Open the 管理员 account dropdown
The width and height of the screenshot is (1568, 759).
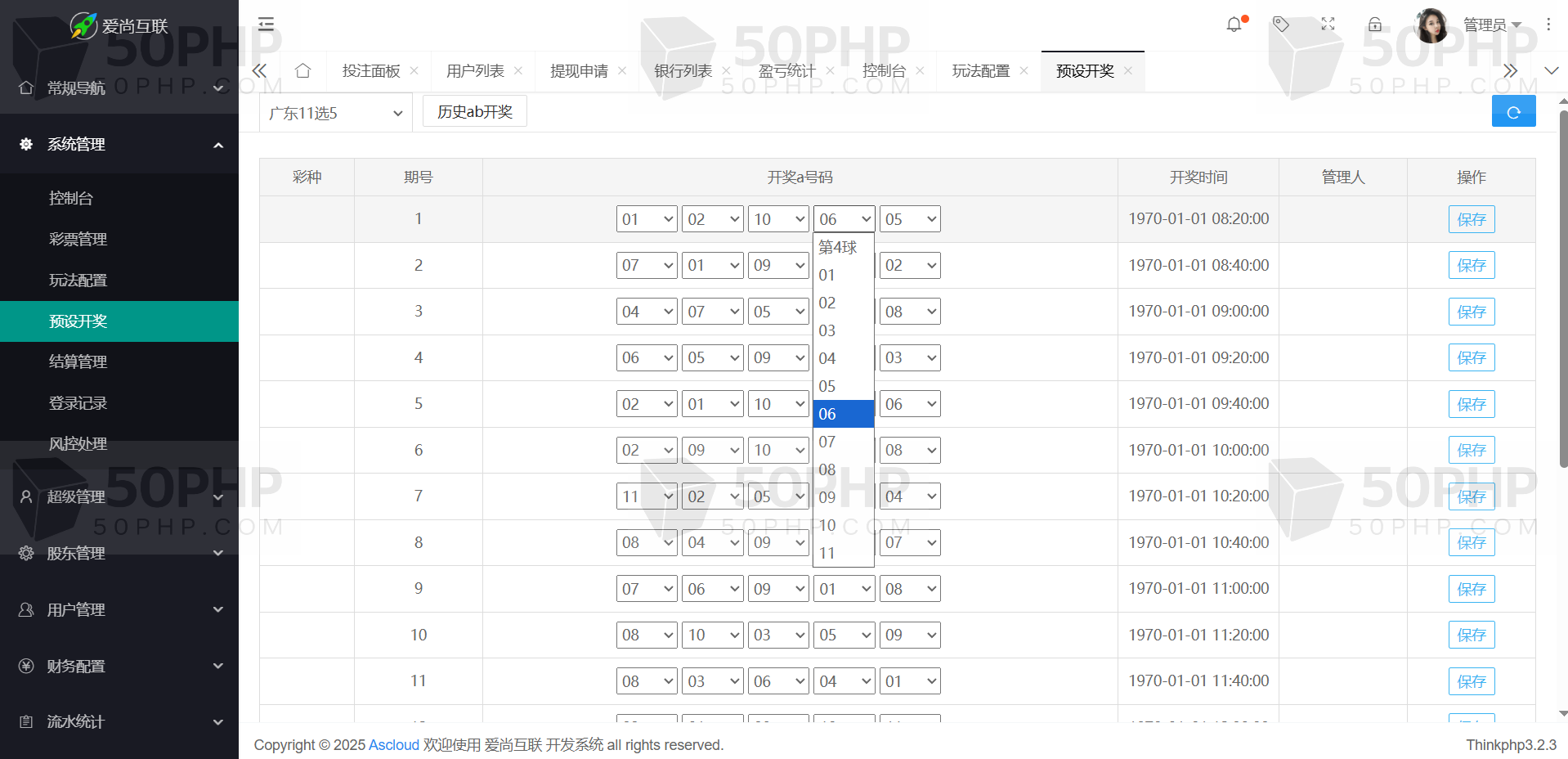1491,25
